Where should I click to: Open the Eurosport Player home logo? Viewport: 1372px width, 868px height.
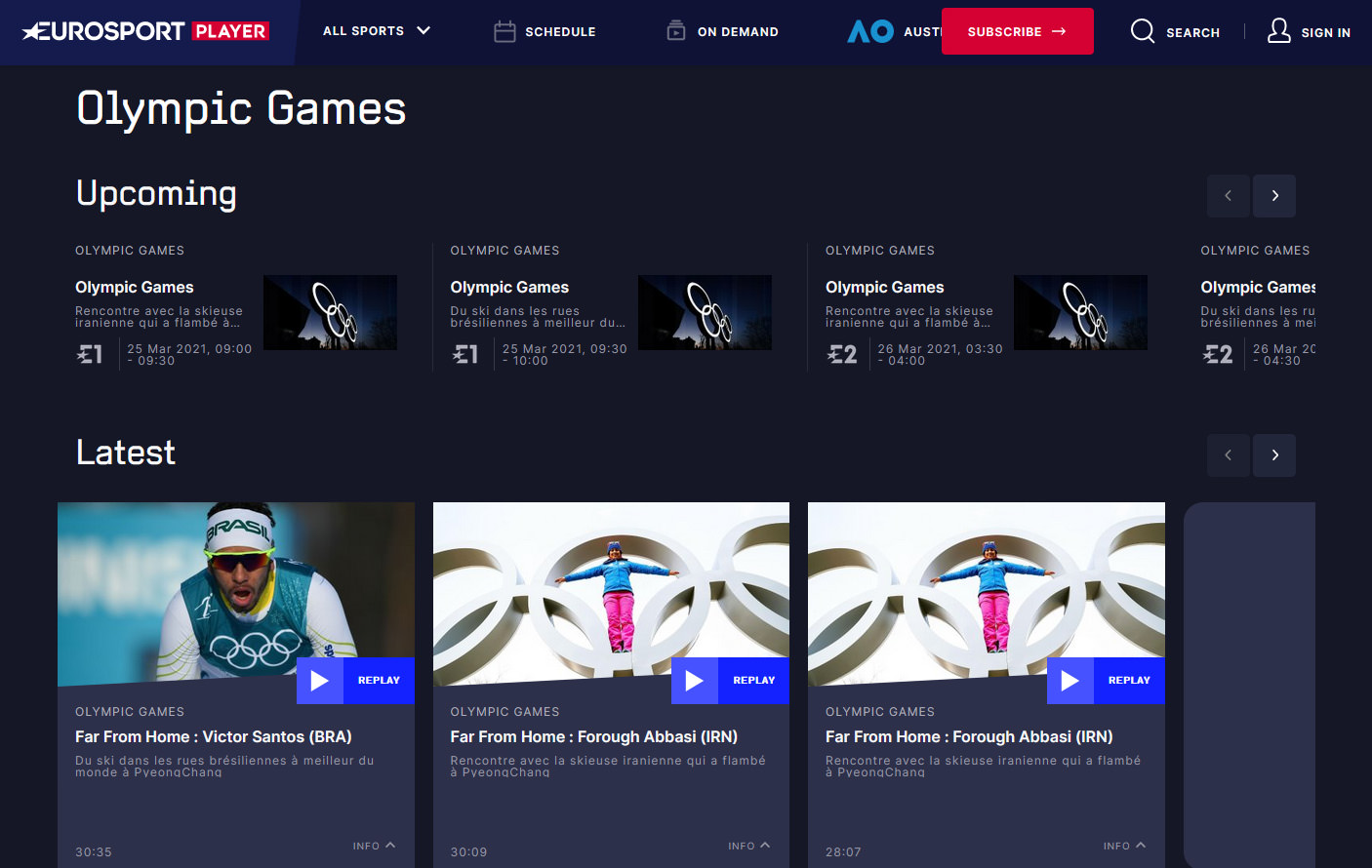click(x=145, y=31)
